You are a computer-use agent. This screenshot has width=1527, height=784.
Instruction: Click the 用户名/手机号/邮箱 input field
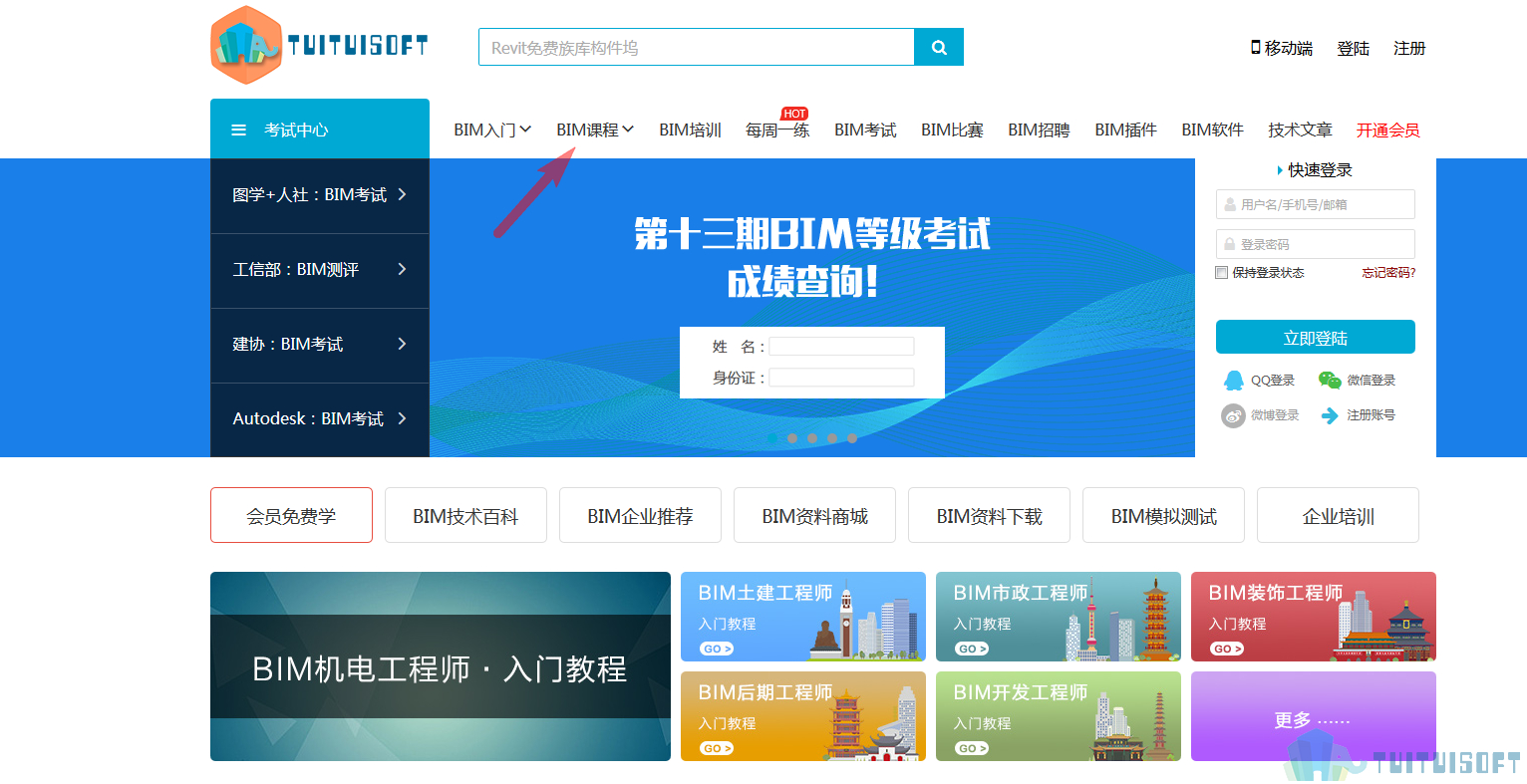pos(1316,204)
